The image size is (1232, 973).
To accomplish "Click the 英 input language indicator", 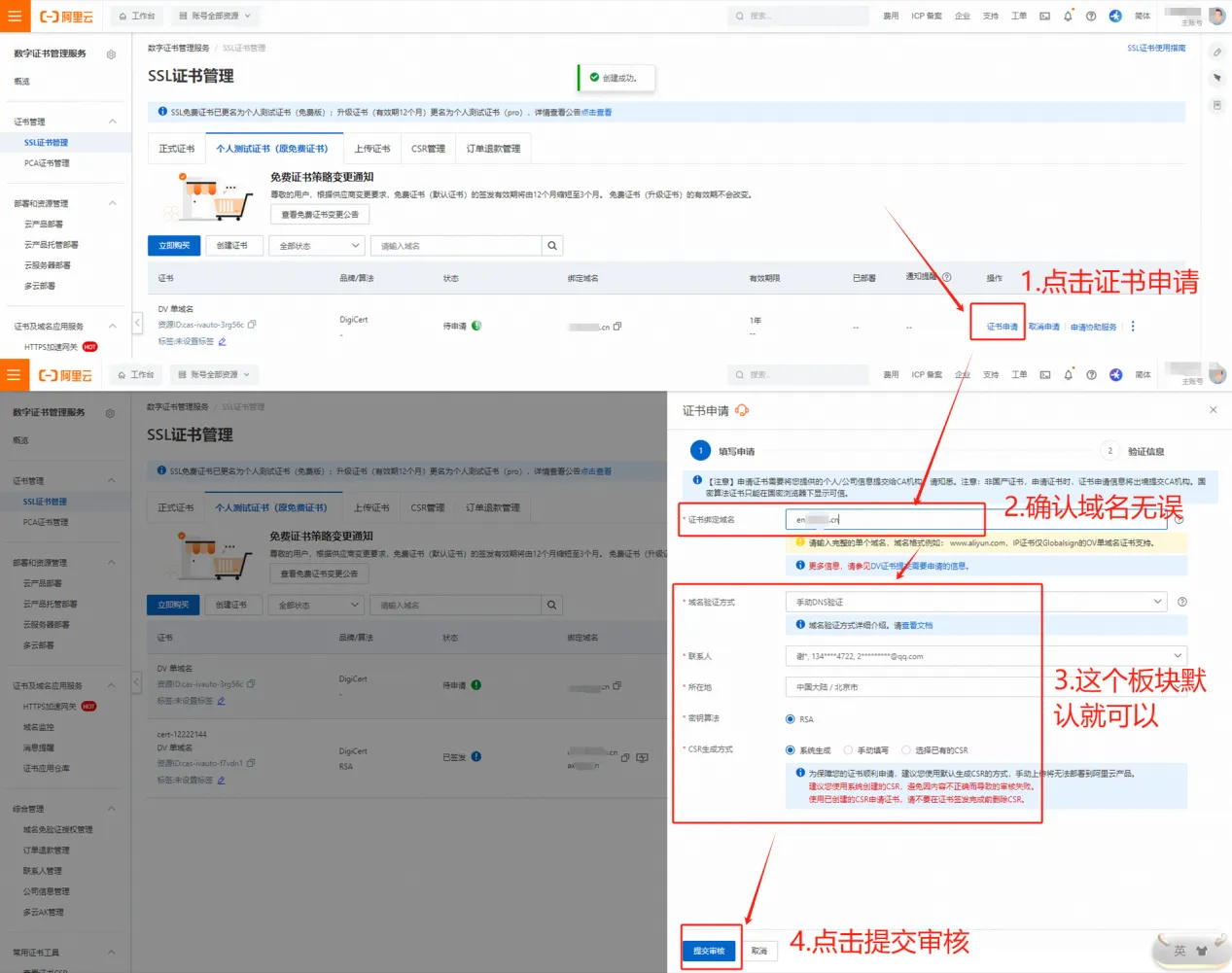I will pyautogui.click(x=1179, y=951).
